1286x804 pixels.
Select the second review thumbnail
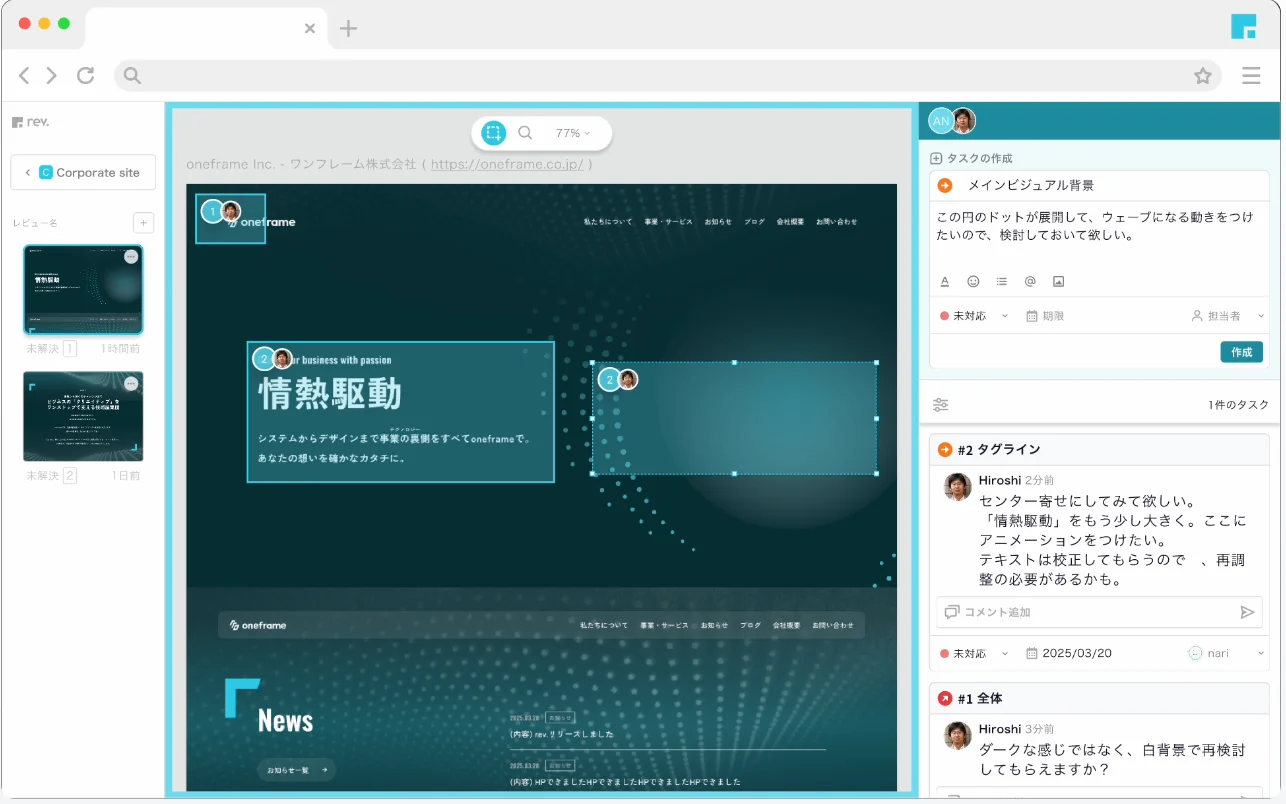coord(83,416)
